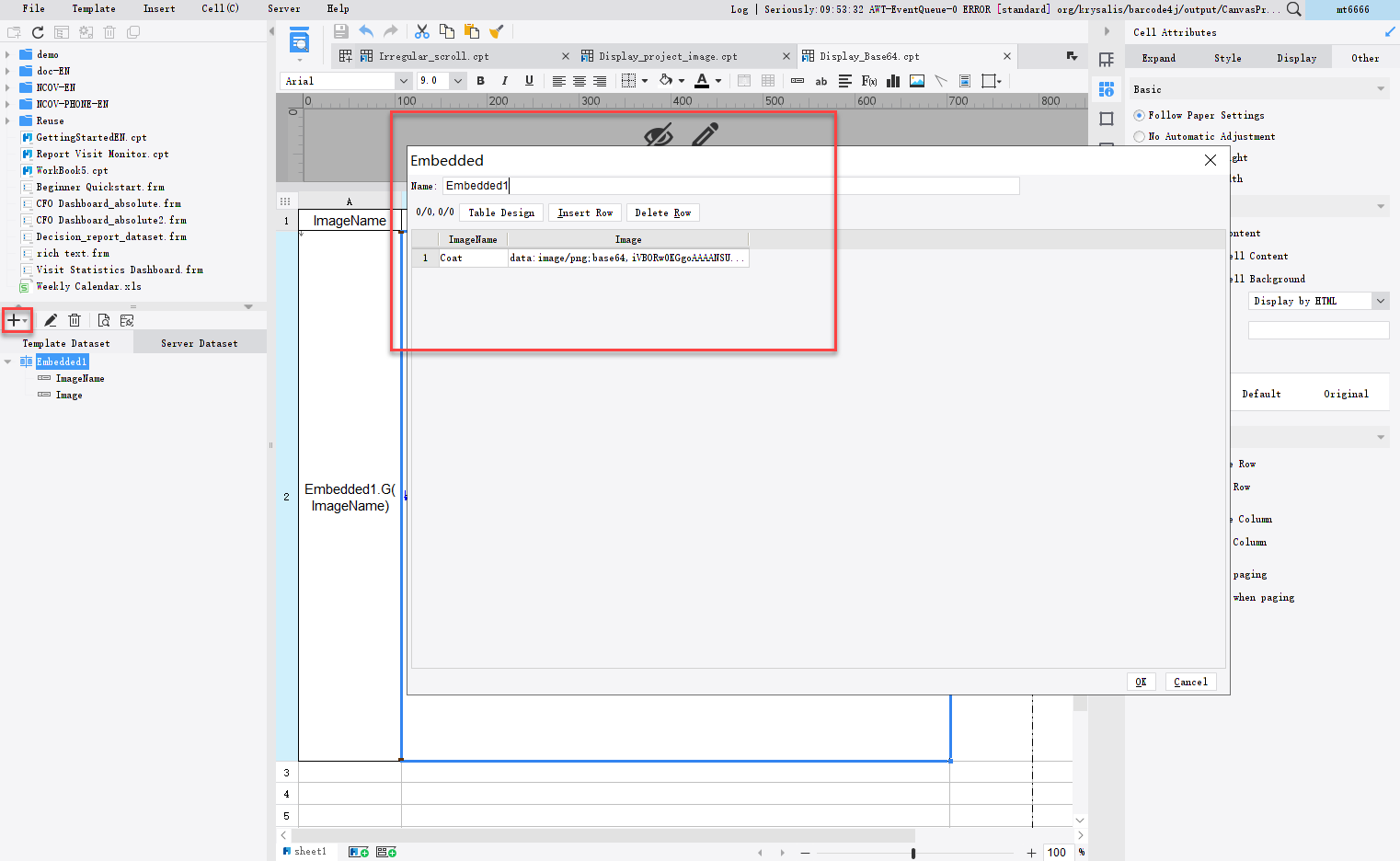Choose the No Automatic Adjustment option
Viewport: 1400px width, 861px height.
pyautogui.click(x=1140, y=136)
